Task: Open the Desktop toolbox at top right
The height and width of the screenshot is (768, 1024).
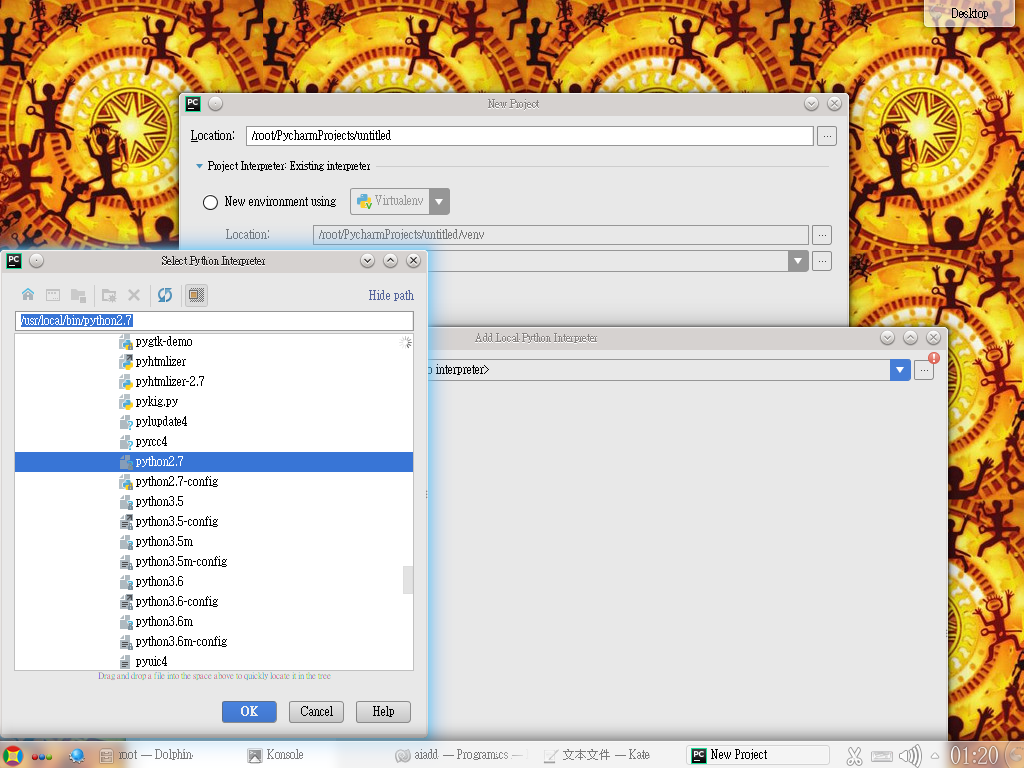Action: 969,13
